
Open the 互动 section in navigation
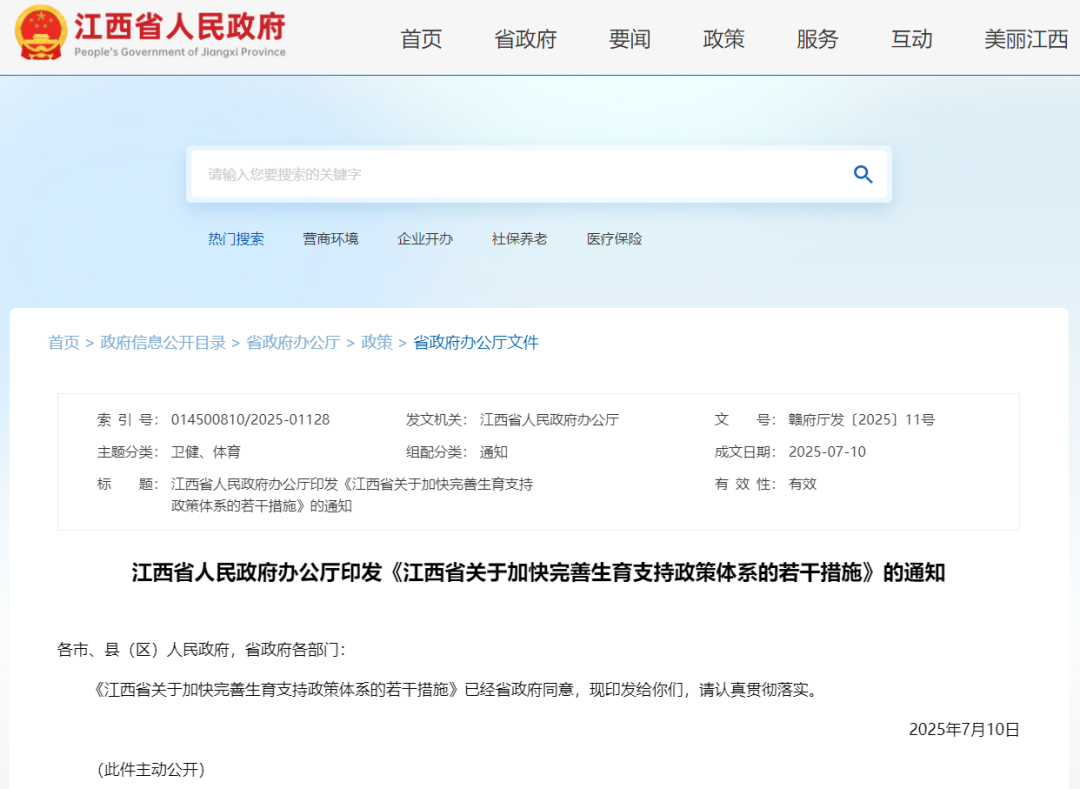pyautogui.click(x=911, y=40)
